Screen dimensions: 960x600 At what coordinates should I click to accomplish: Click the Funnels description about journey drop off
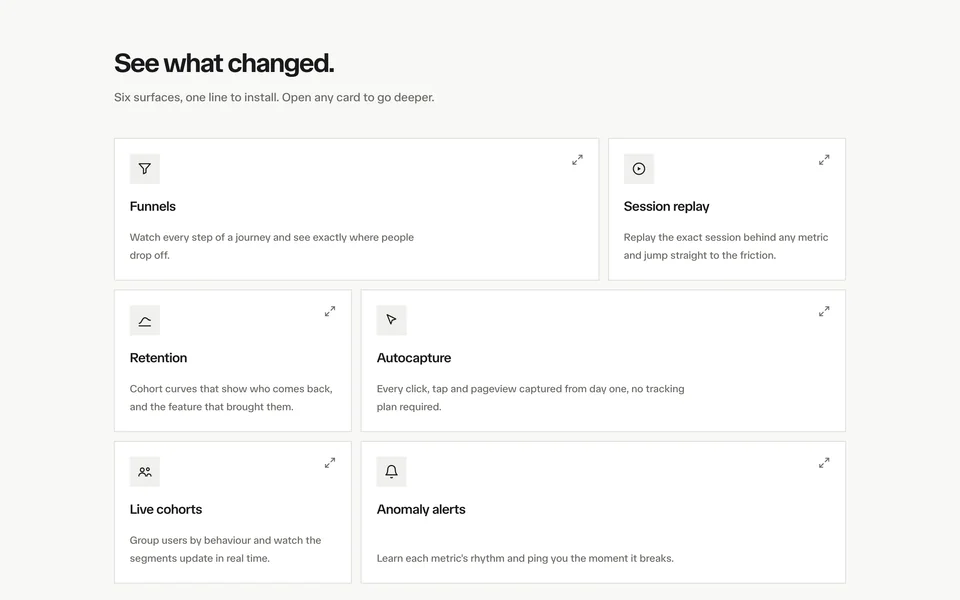pyautogui.click(x=272, y=246)
